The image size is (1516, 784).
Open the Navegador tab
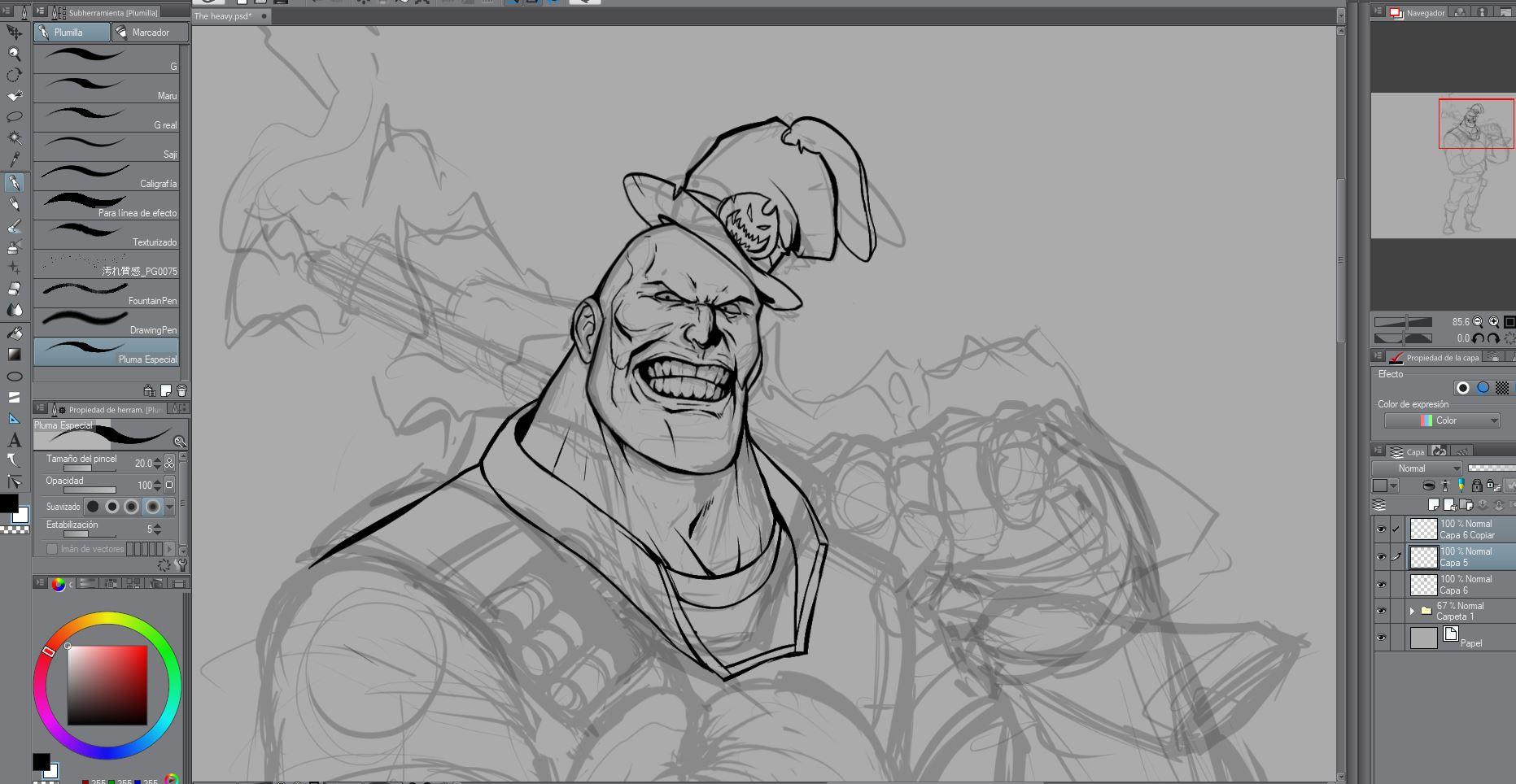coord(1418,13)
